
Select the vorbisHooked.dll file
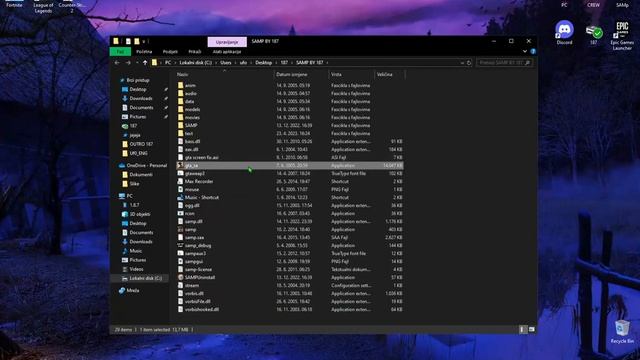290,309
